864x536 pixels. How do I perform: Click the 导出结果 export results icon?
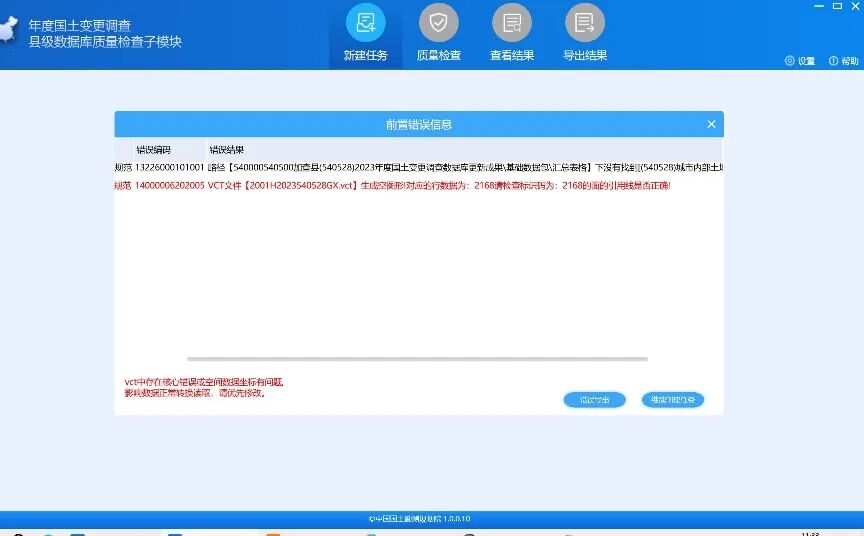(x=585, y=23)
